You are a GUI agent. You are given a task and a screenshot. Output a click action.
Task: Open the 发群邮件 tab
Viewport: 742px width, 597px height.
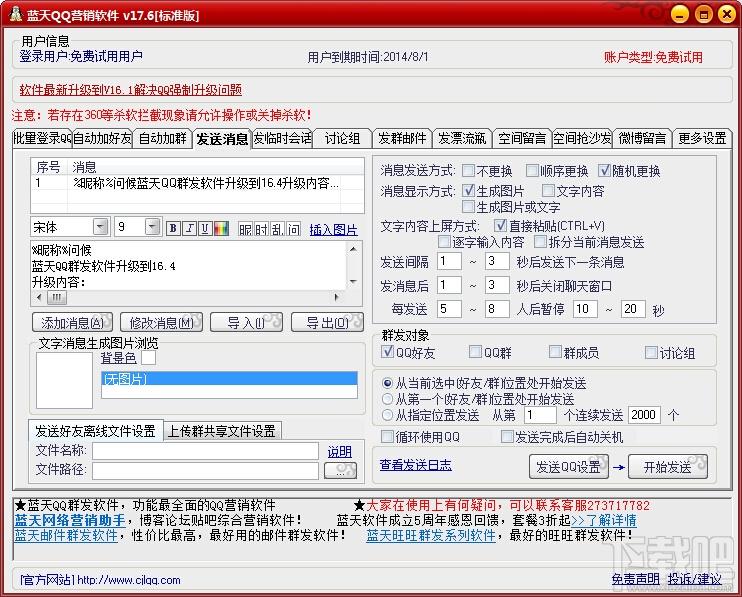coord(402,138)
